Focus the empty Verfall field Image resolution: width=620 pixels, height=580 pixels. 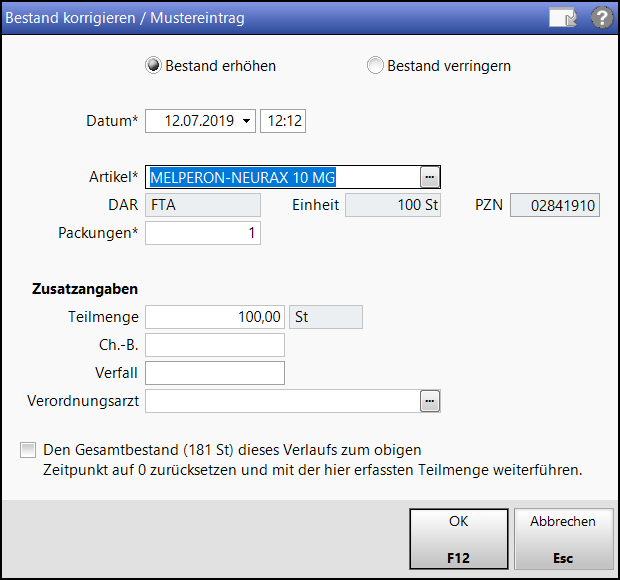click(x=215, y=373)
